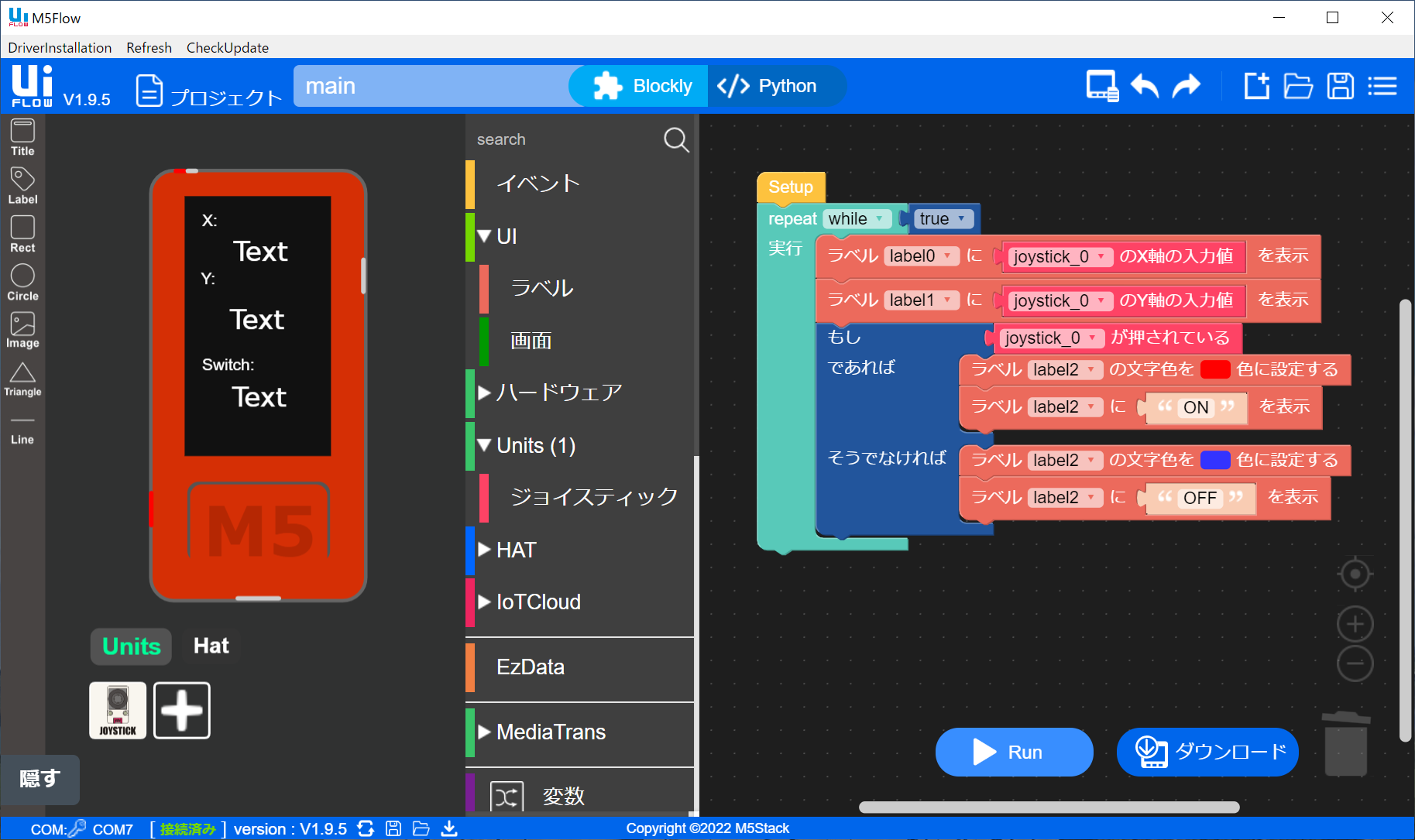Select the Circle shape tool
The height and width of the screenshot is (840, 1415).
coord(22,282)
